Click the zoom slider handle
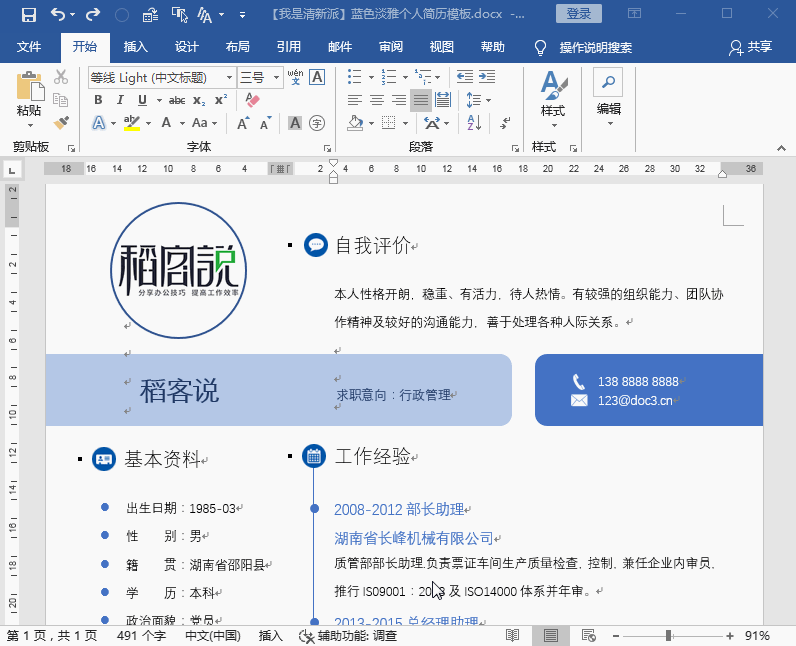The width and height of the screenshot is (796, 646). pyautogui.click(x=669, y=635)
